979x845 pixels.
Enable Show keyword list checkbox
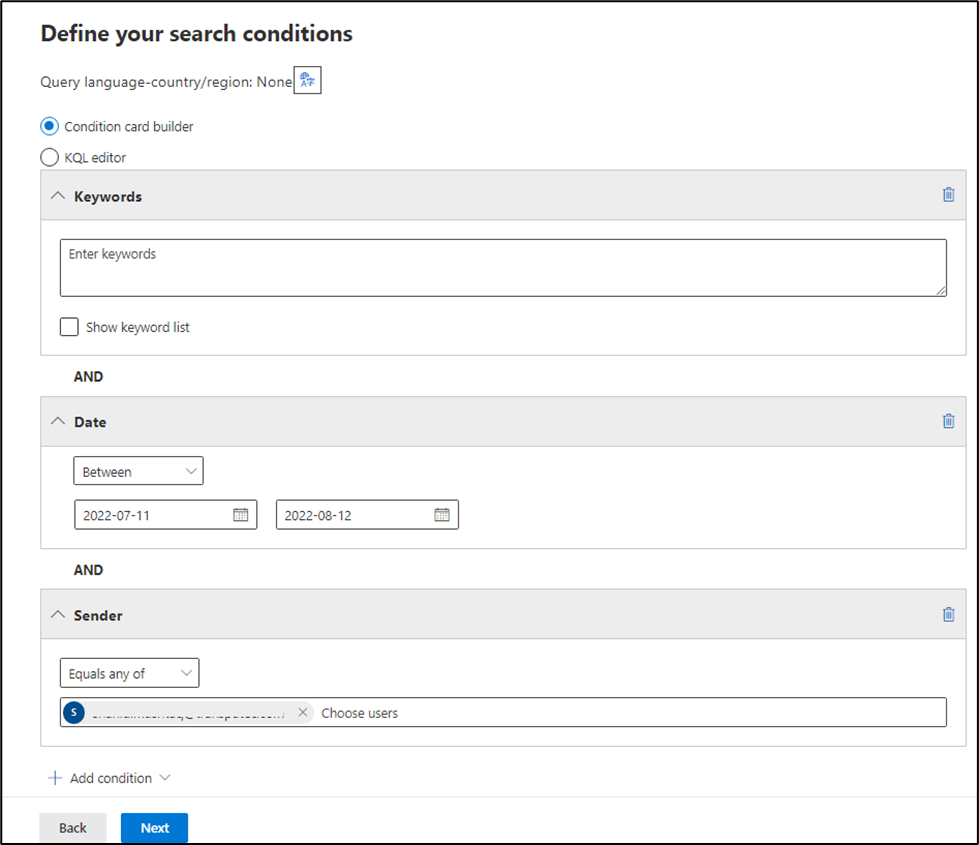[x=69, y=327]
